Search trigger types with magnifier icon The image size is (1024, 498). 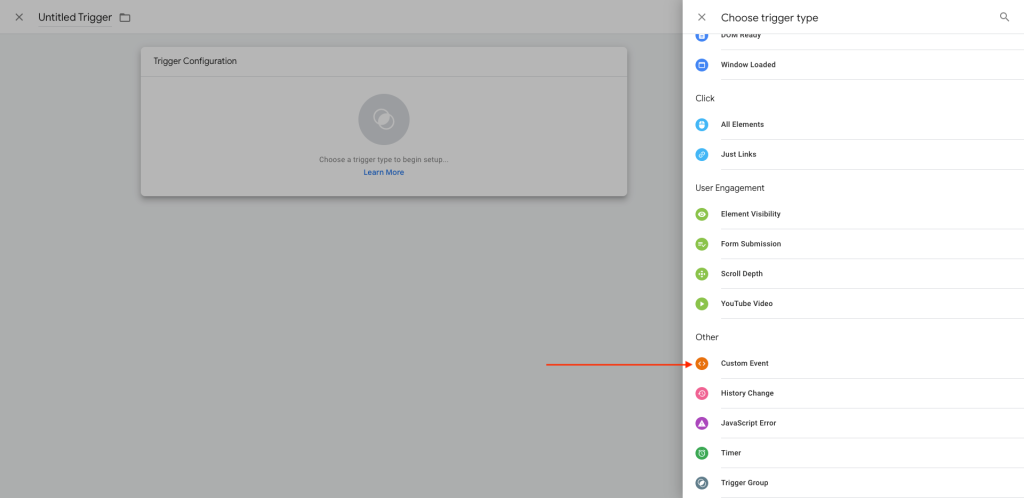1004,17
